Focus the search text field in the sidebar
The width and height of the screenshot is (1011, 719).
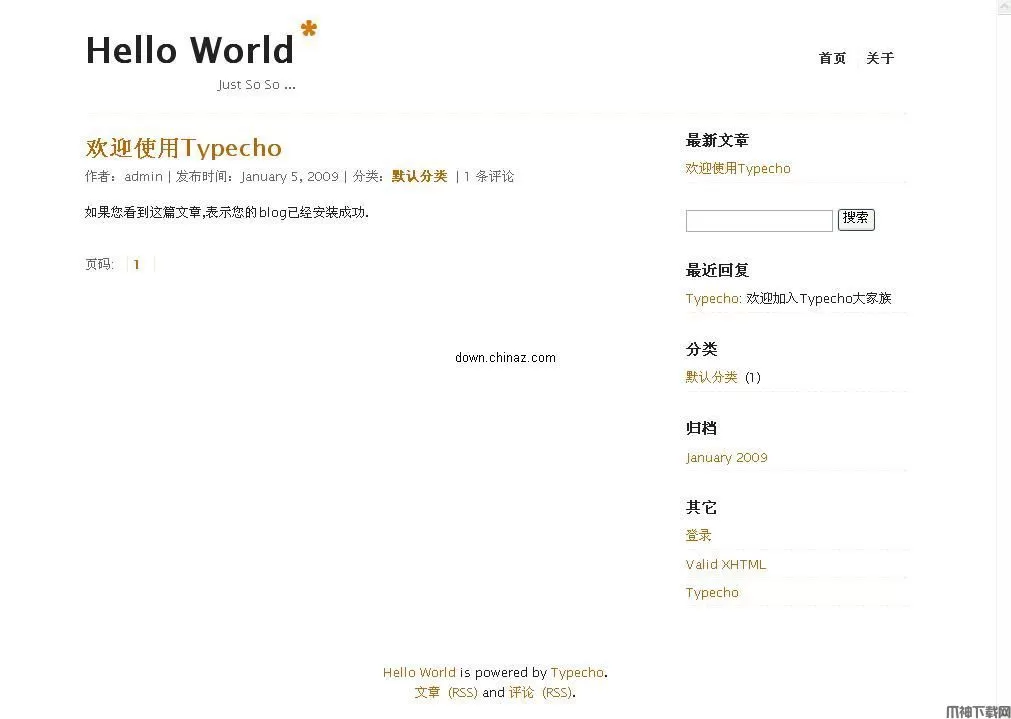tap(758, 220)
